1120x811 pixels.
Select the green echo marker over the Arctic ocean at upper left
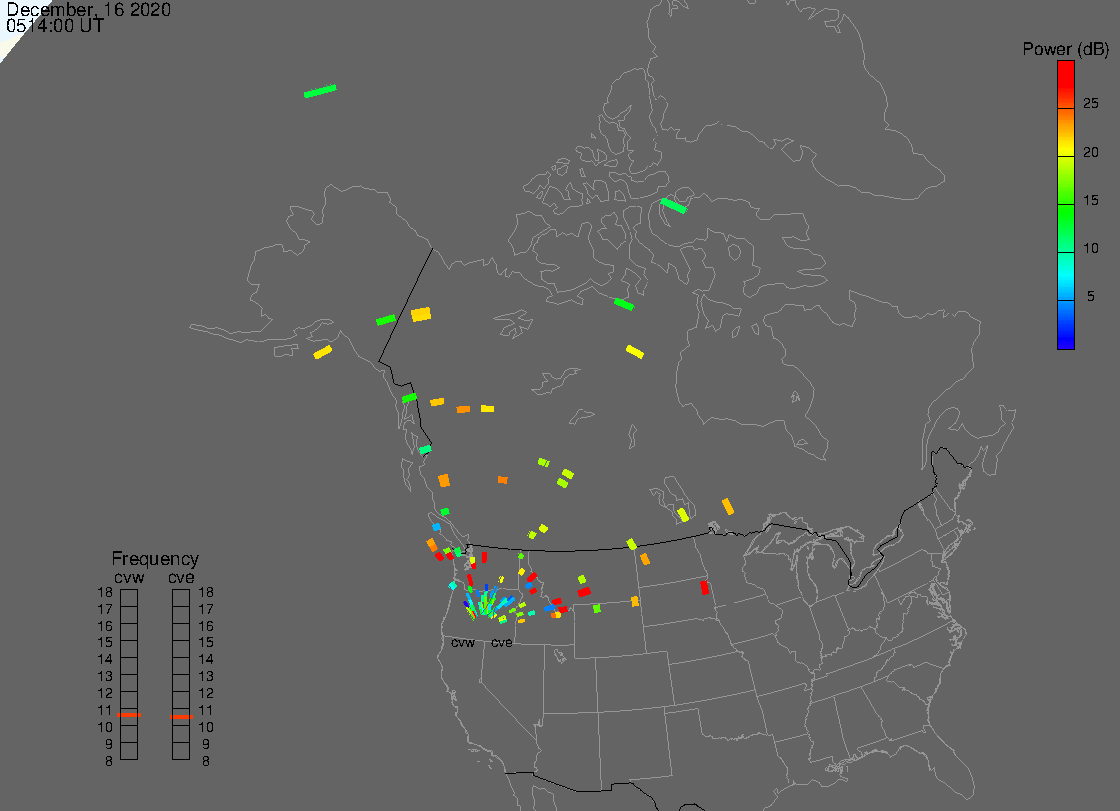coord(320,91)
